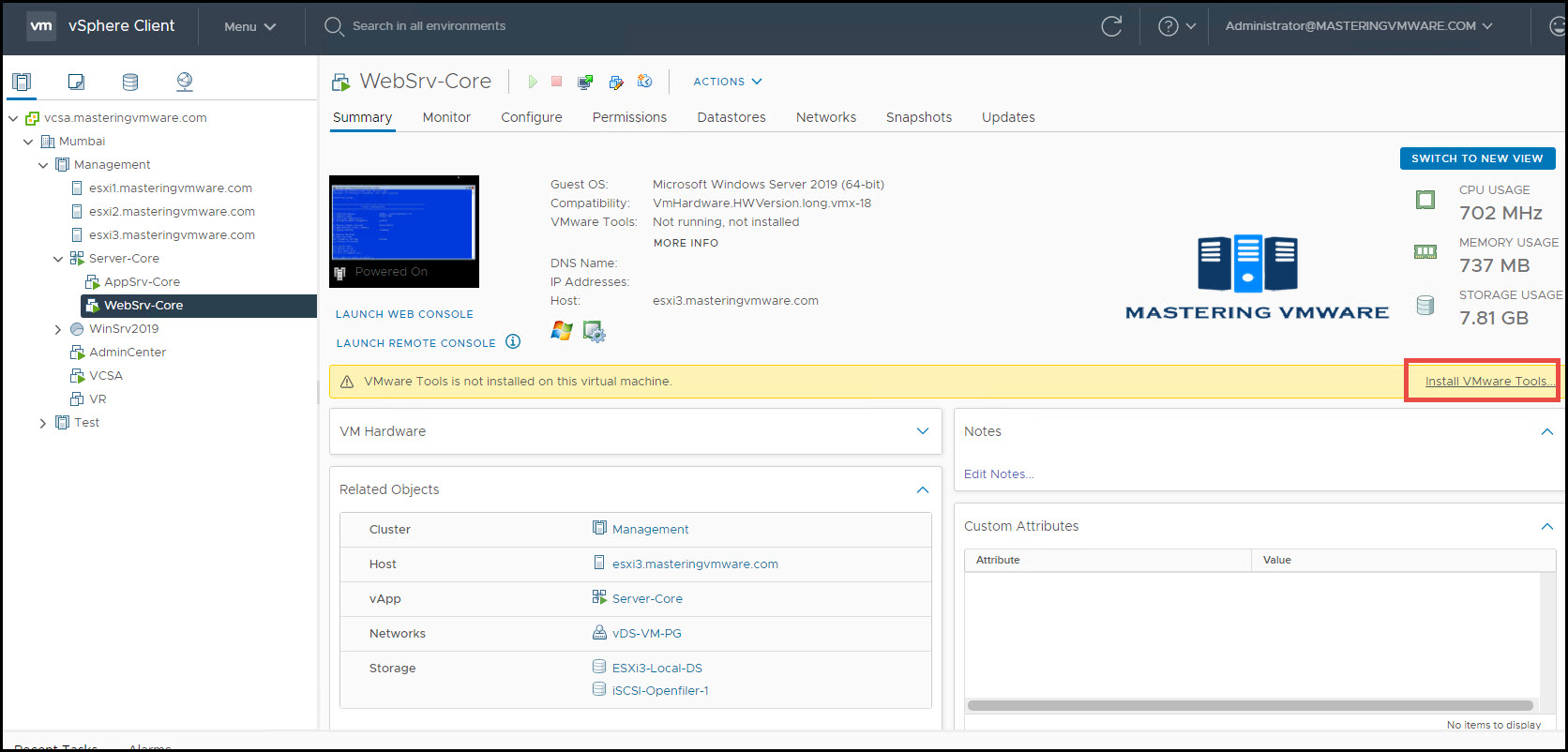Collapse the Related Objects panel
The width and height of the screenshot is (1568, 752).
[923, 489]
